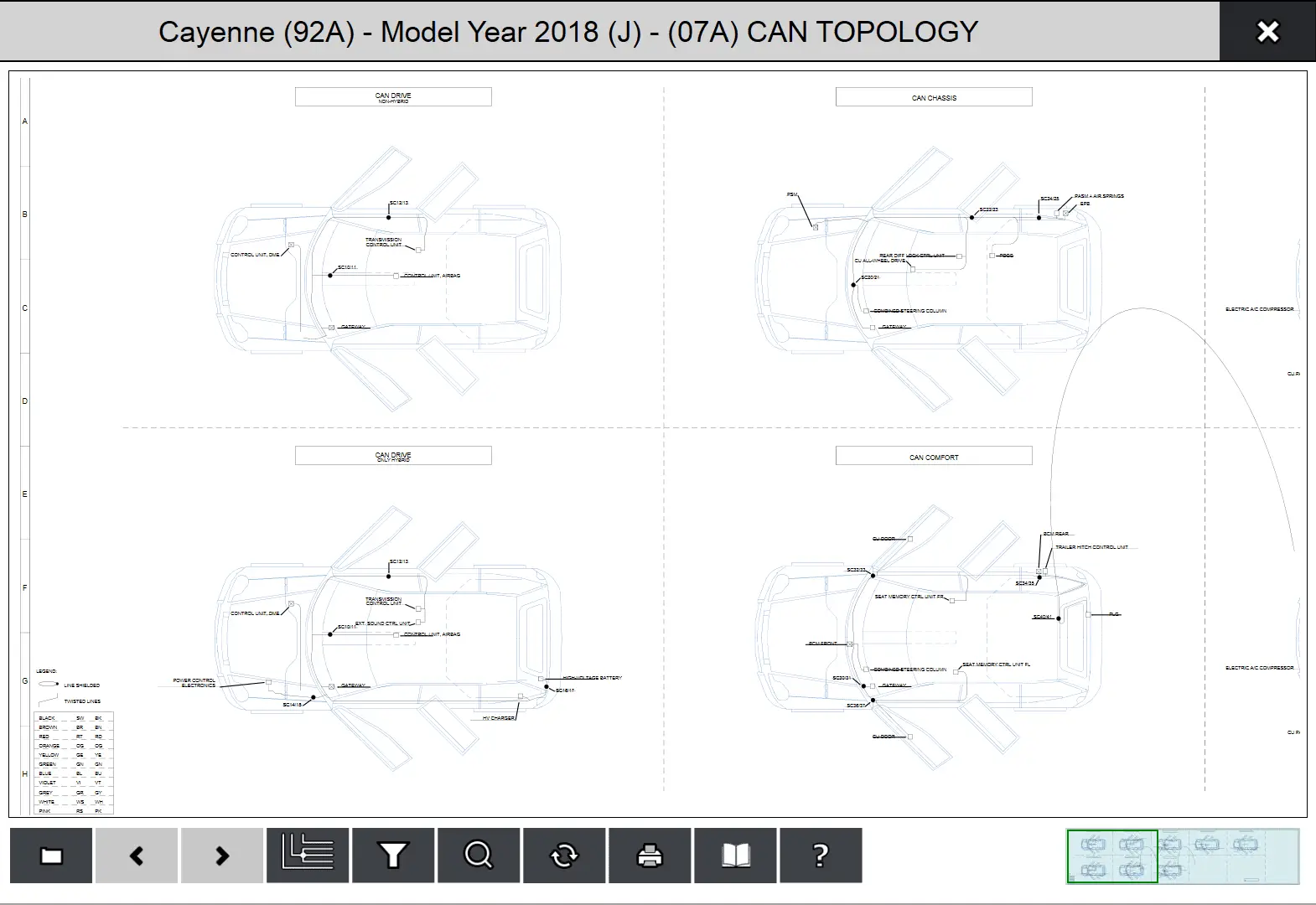
Task: Click the CAN DRIVE NON-HYBRID title box
Action: click(393, 97)
